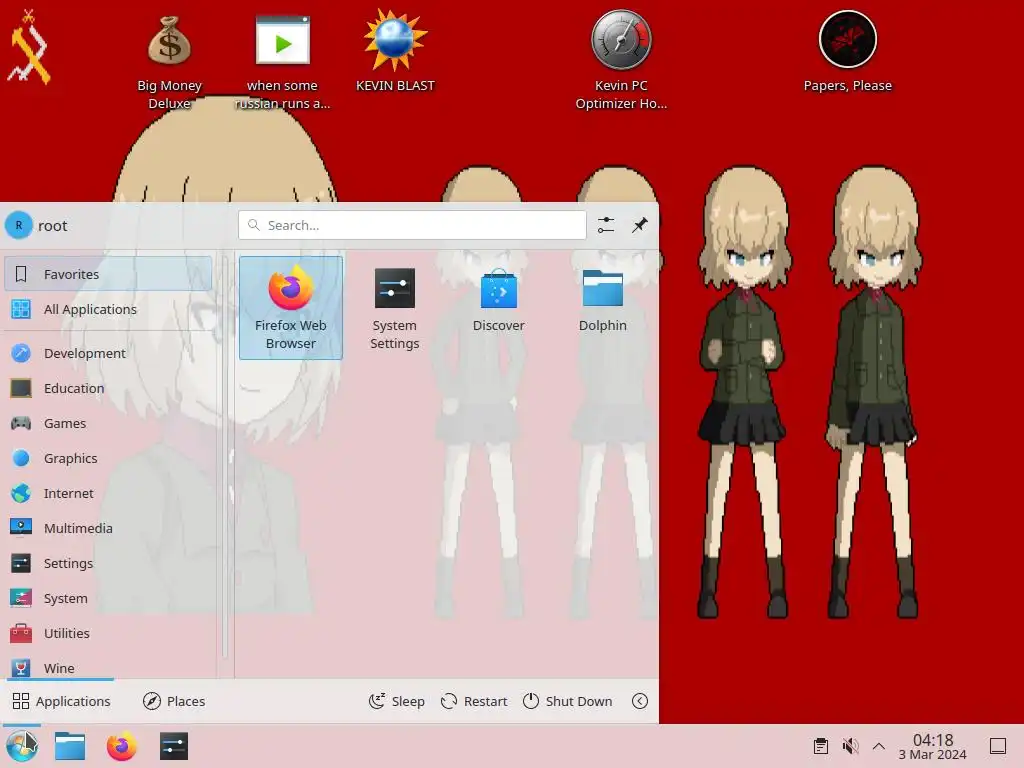Open the Wine category
The height and width of the screenshot is (768, 1024).
[108, 667]
